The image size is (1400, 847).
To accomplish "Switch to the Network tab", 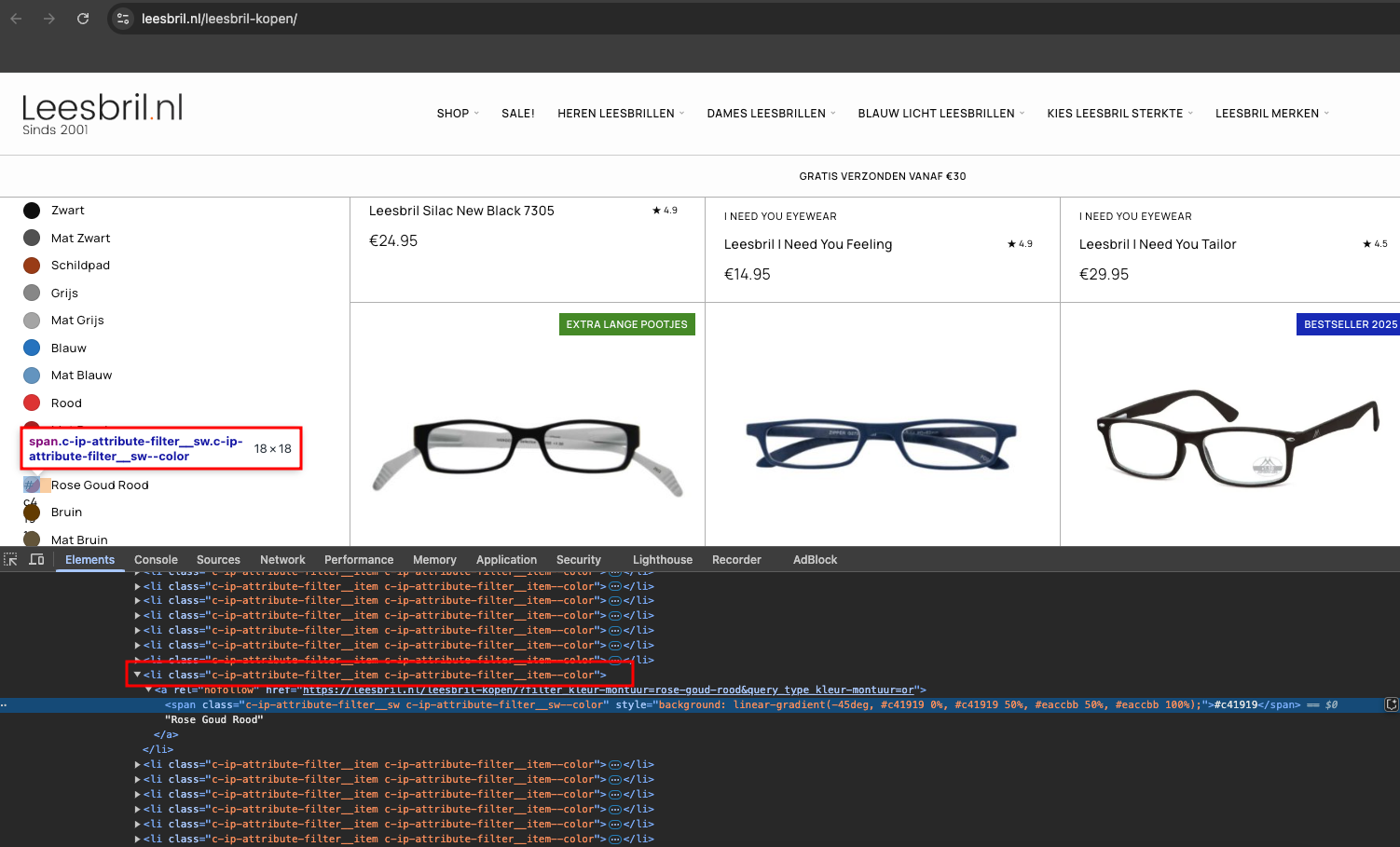I will 282,560.
